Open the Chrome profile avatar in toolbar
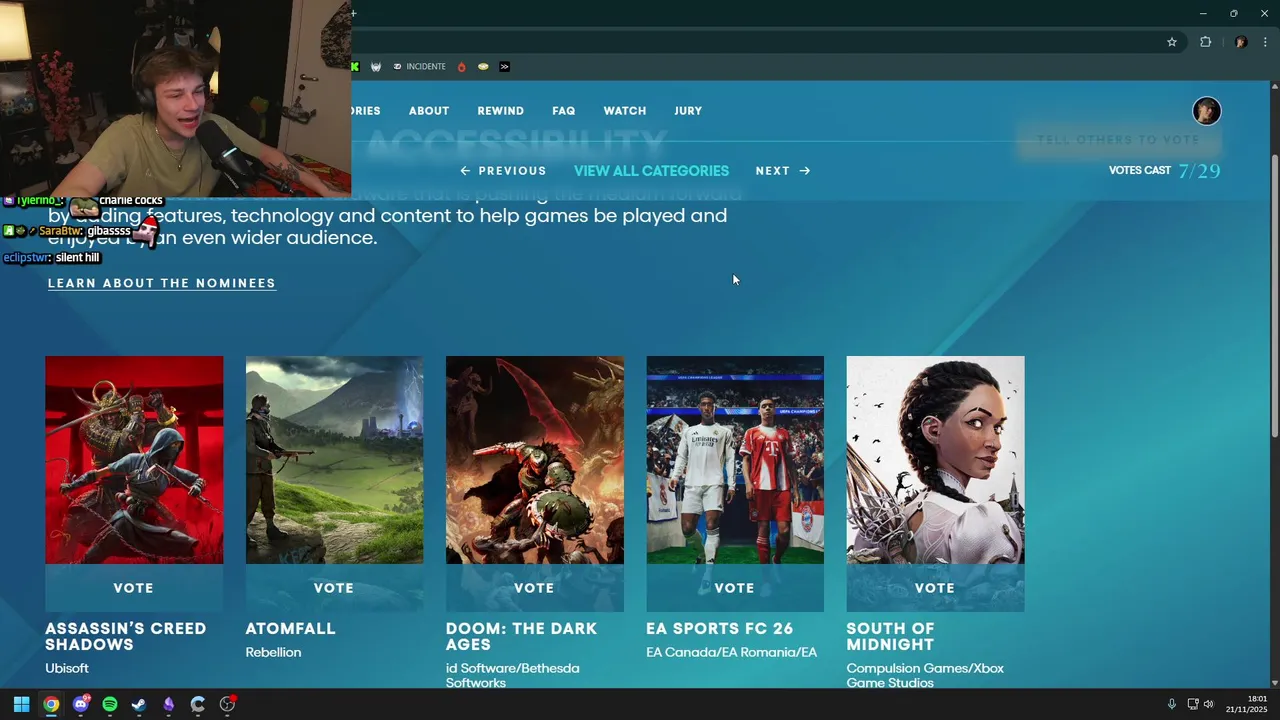The height and width of the screenshot is (720, 1280). (x=1241, y=42)
